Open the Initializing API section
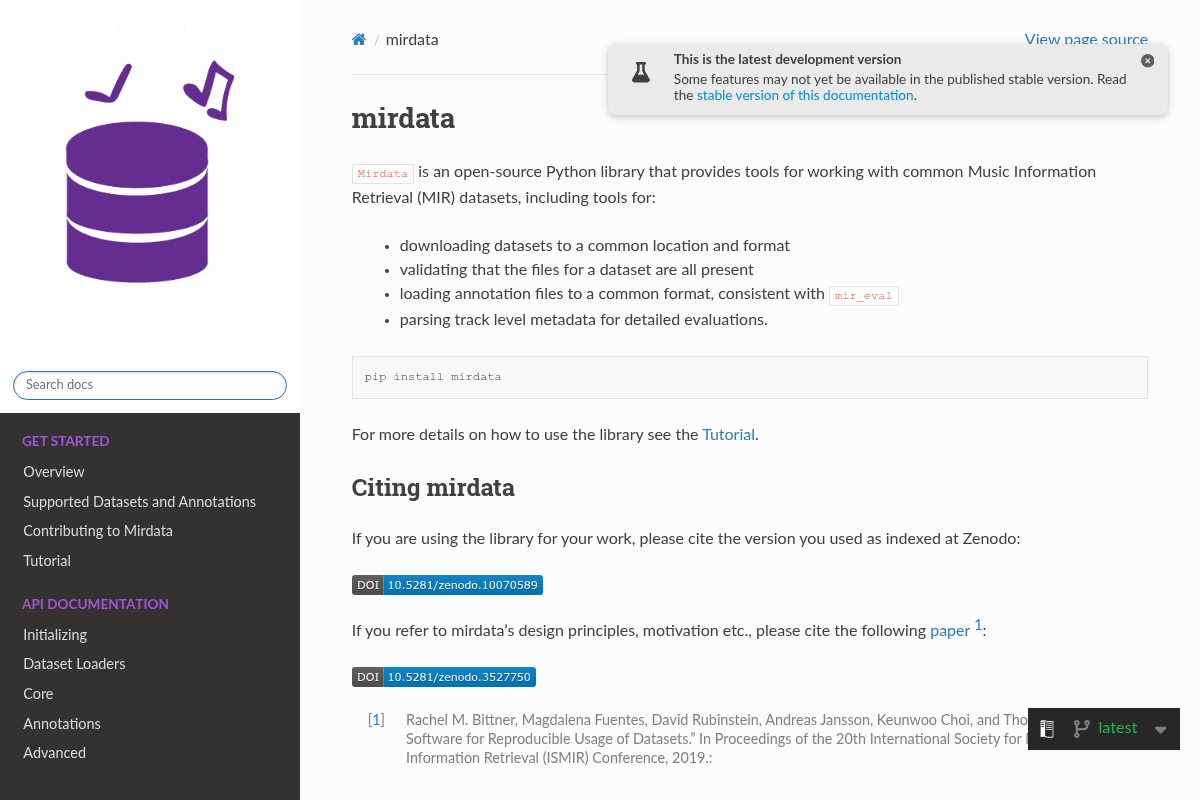1200x800 pixels. pyautogui.click(x=55, y=635)
